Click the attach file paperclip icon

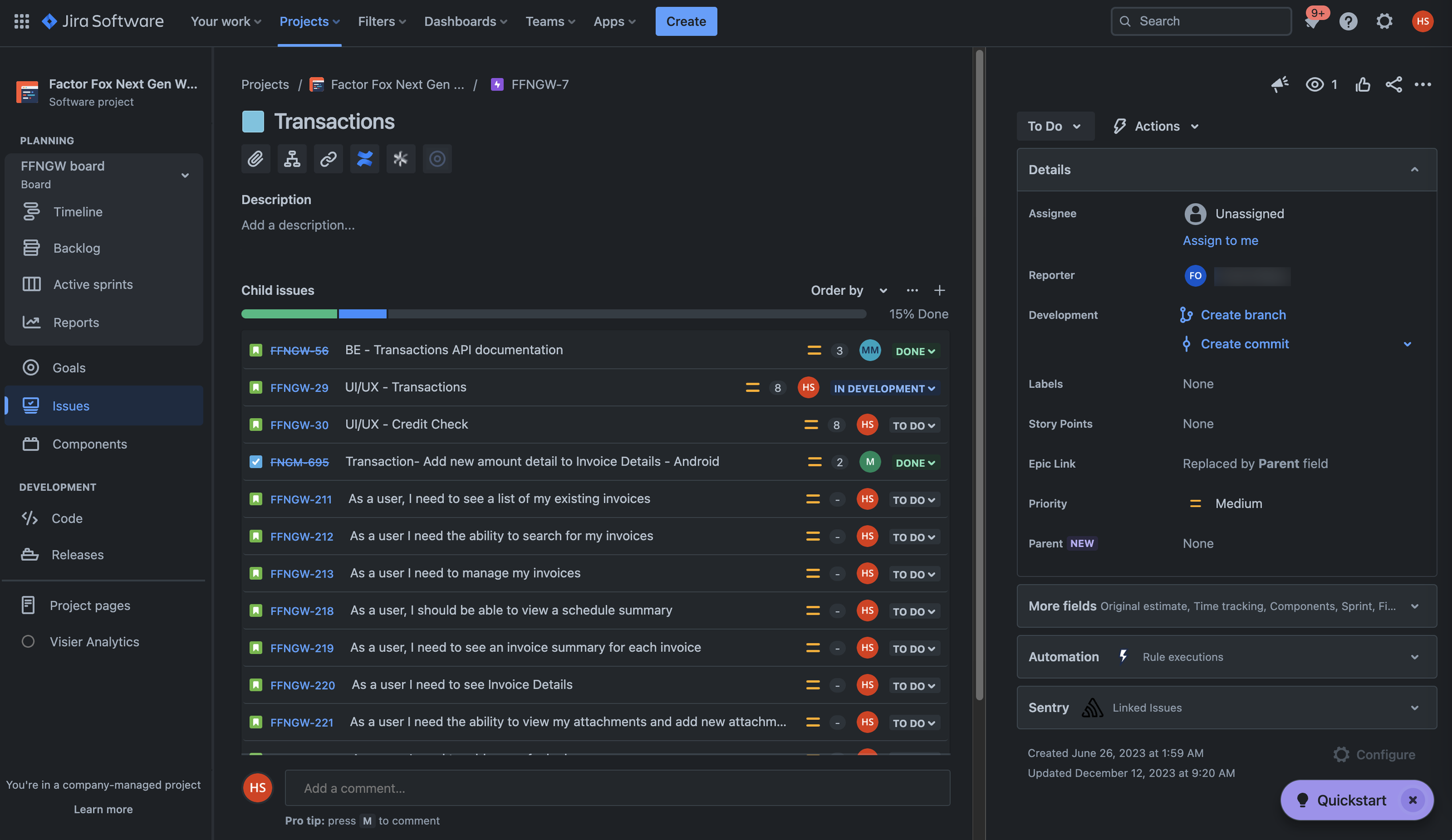coord(256,158)
